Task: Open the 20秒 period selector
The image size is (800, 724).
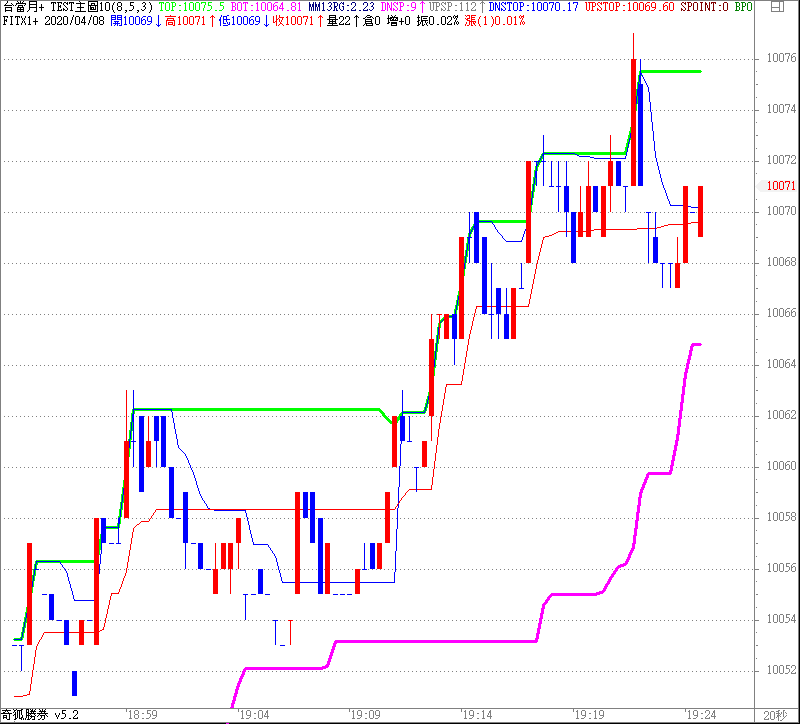Action: pyautogui.click(x=775, y=715)
